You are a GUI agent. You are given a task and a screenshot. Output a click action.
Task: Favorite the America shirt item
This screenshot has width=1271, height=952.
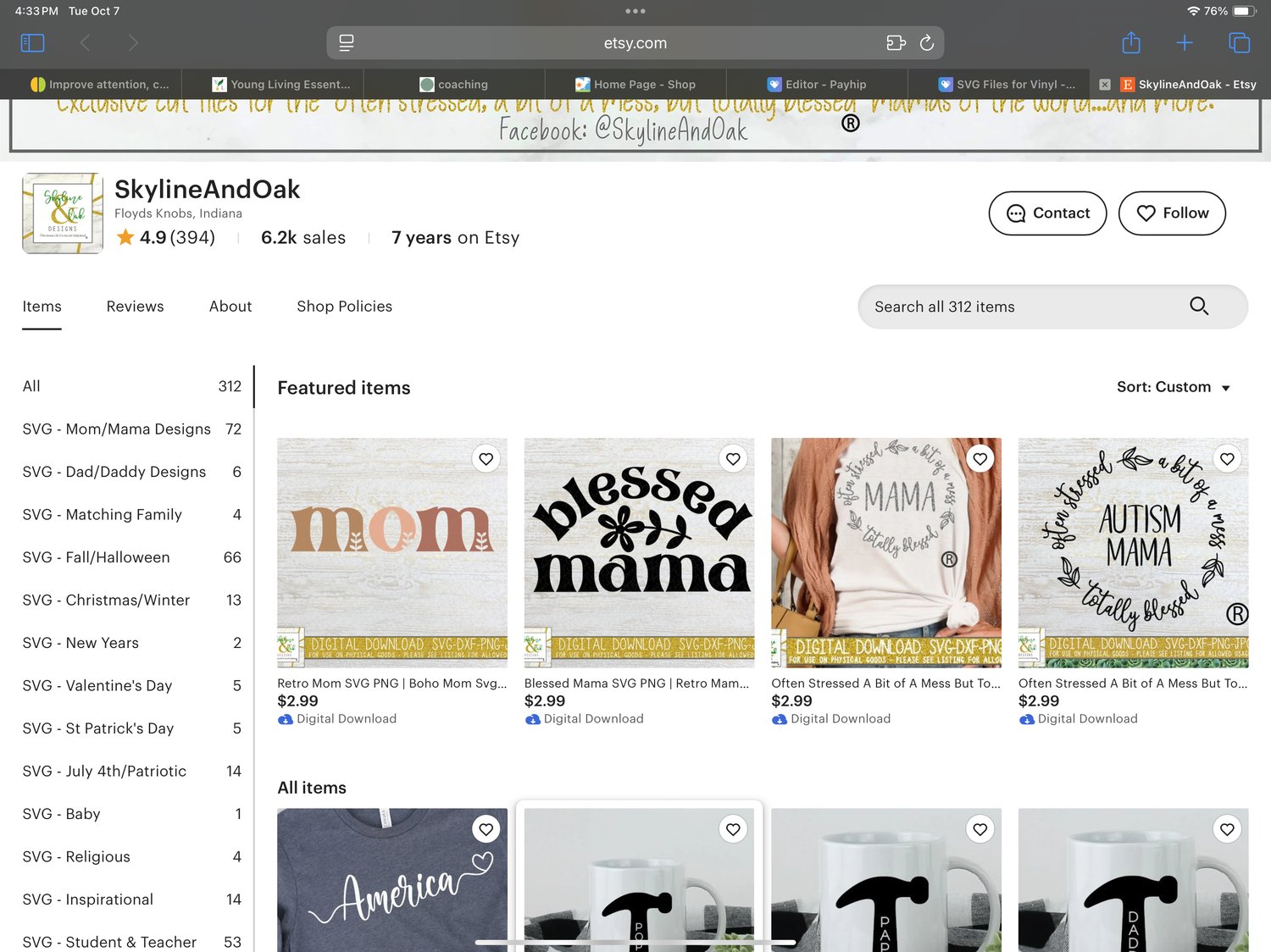pyautogui.click(x=486, y=829)
